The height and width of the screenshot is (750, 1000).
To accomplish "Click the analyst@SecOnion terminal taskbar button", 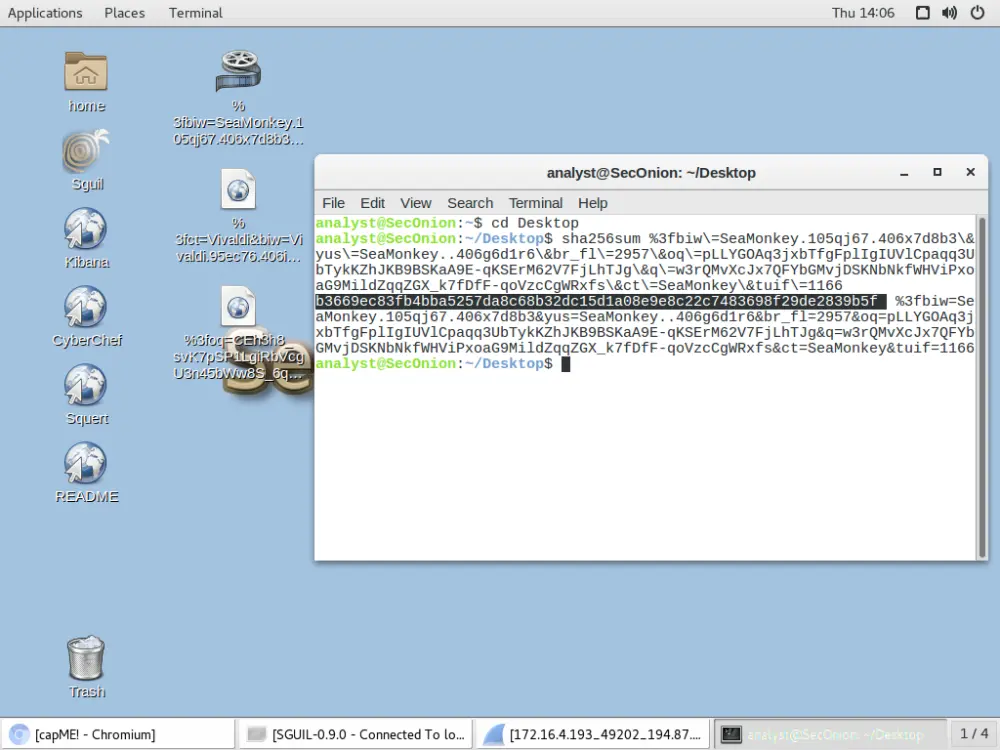I will [x=830, y=734].
